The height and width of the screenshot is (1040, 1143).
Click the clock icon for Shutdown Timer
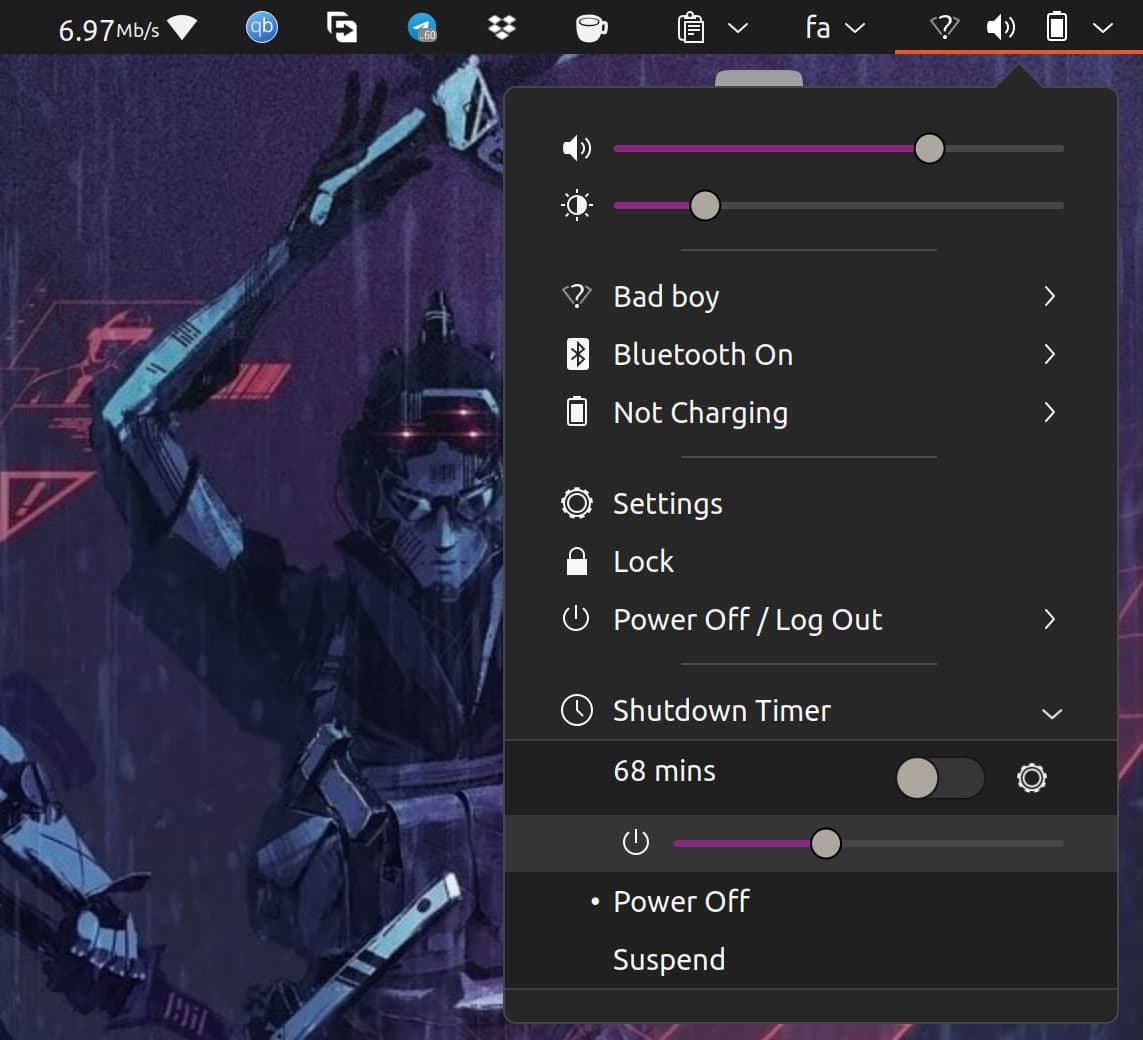click(577, 710)
